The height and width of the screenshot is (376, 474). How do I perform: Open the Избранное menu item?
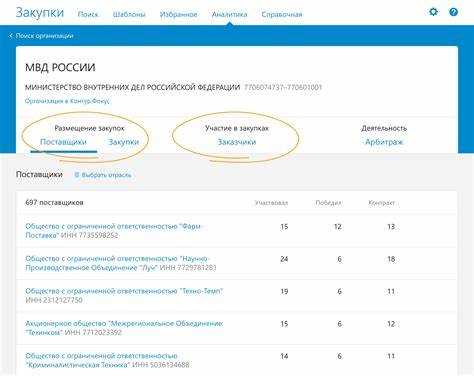pyautogui.click(x=179, y=14)
